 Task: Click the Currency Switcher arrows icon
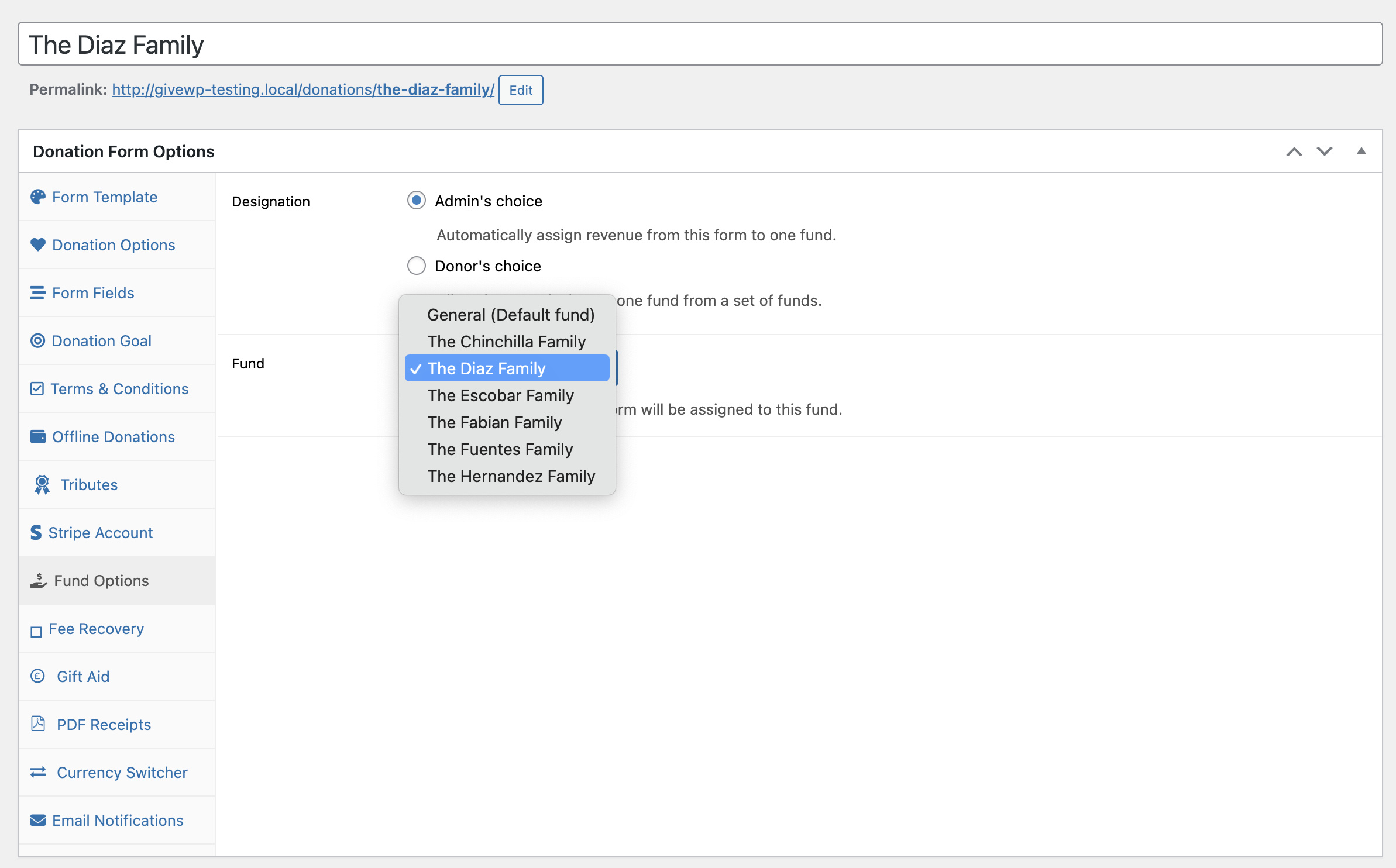tap(38, 773)
